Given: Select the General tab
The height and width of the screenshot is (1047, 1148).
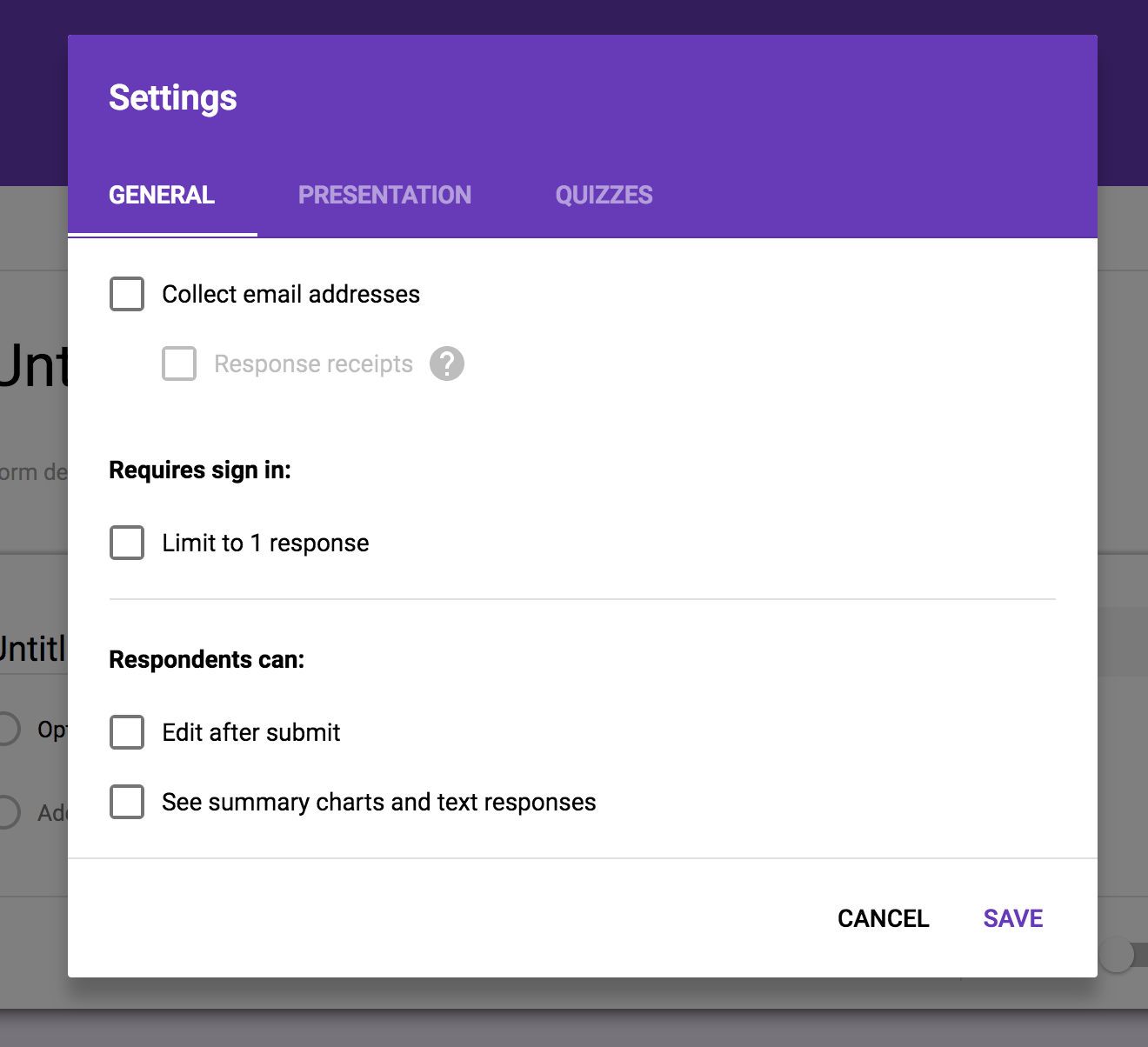Looking at the screenshot, I should coord(162,195).
